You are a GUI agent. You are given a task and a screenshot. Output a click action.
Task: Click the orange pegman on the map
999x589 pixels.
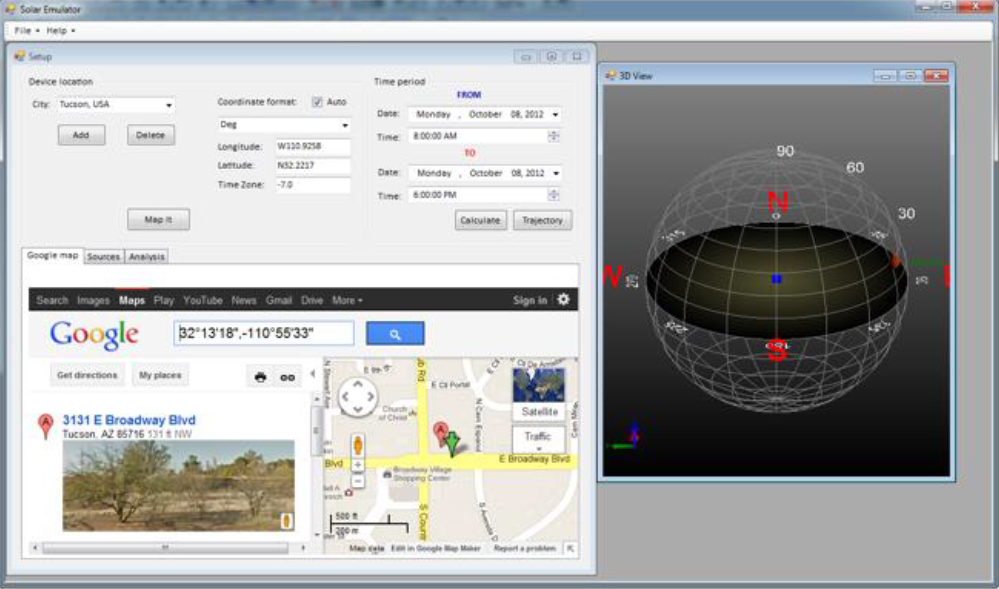pos(358,445)
